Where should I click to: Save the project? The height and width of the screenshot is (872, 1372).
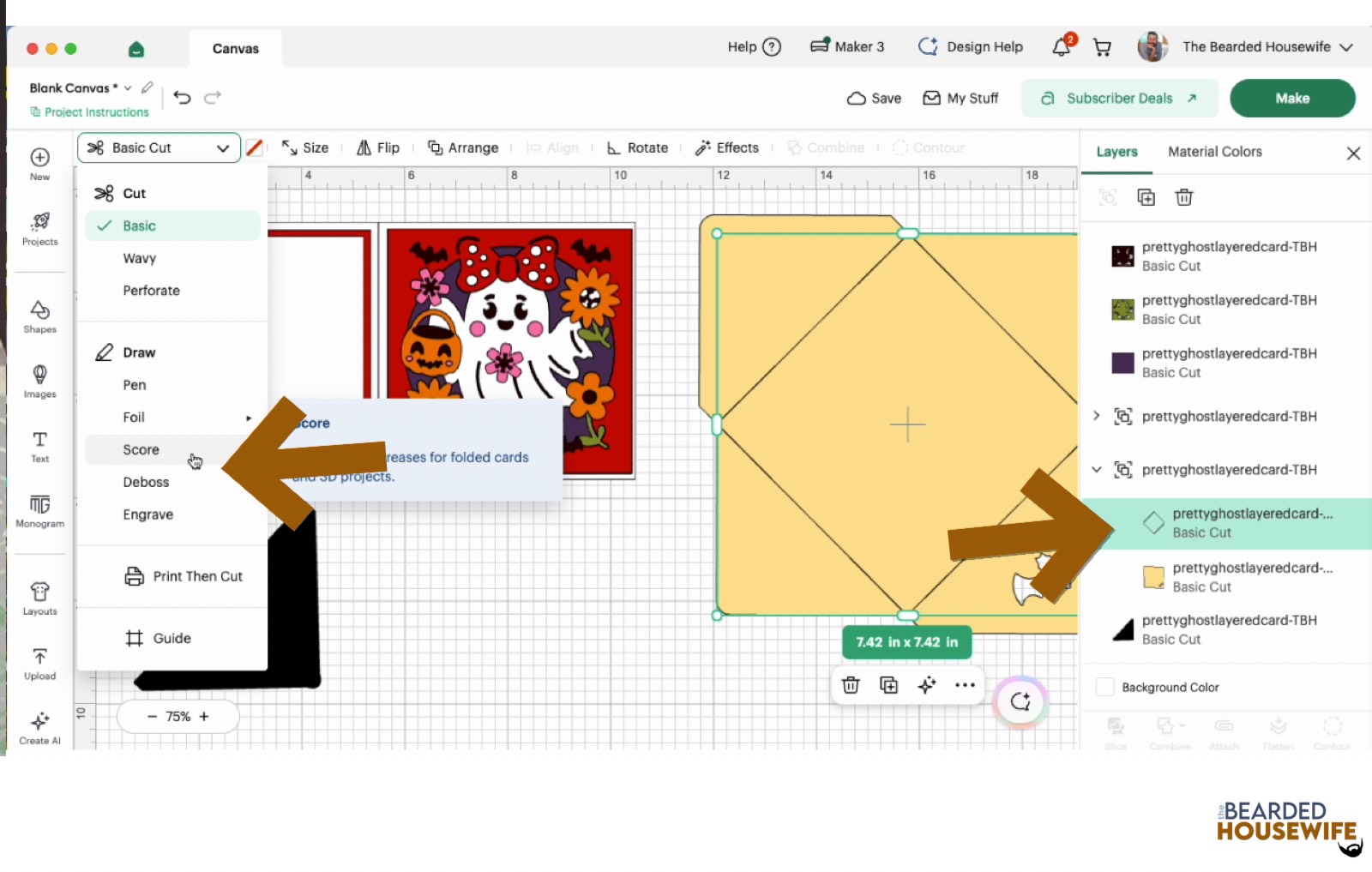874,98
